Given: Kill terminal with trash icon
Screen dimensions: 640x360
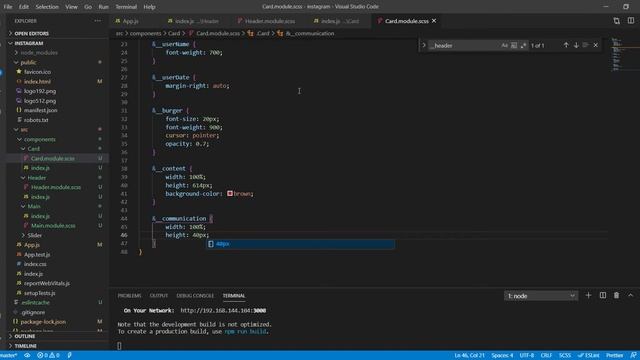Looking at the screenshot, I should 616,295.
